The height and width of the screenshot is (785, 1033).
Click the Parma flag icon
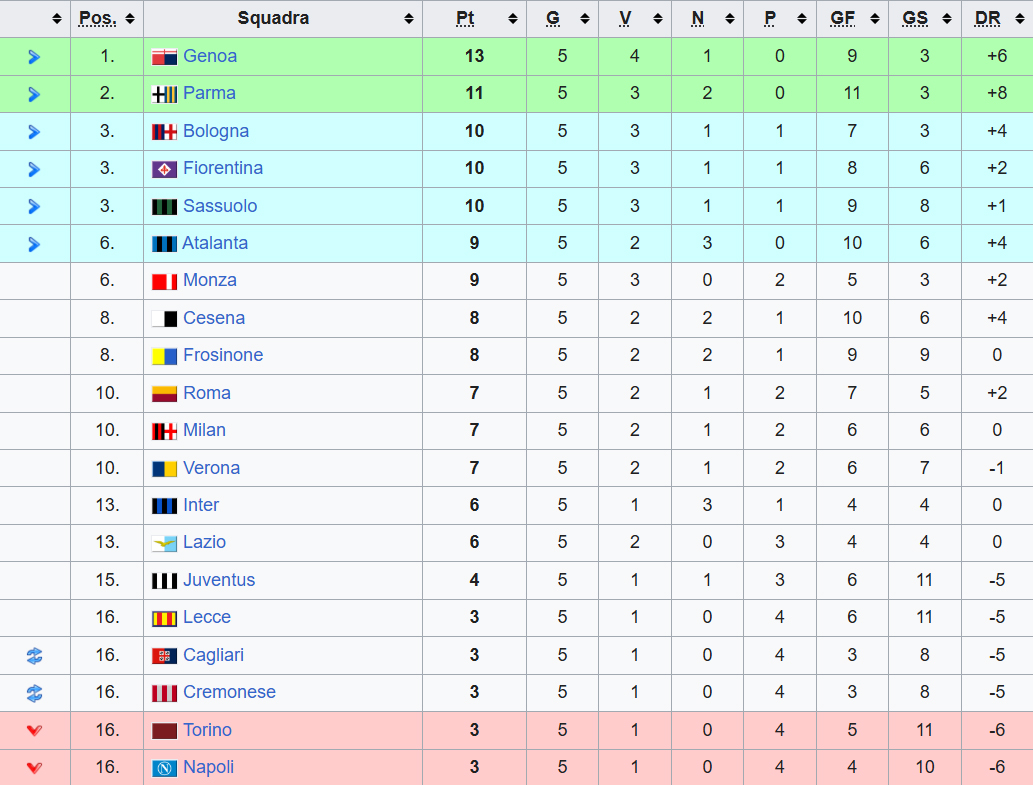pyautogui.click(x=165, y=94)
